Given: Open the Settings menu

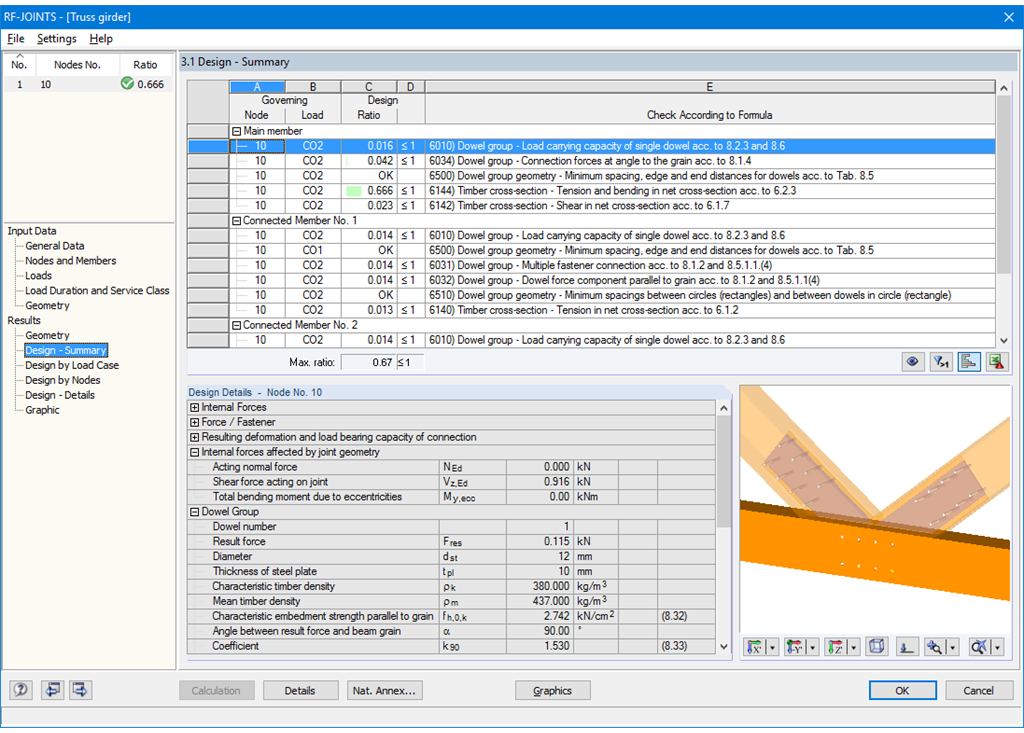Looking at the screenshot, I should click(x=56, y=39).
